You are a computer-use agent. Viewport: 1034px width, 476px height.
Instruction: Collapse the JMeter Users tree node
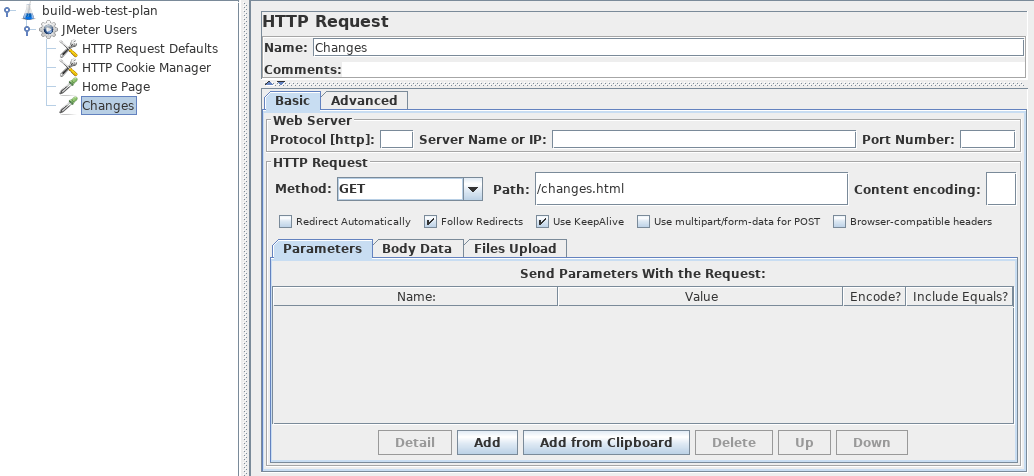(x=28, y=30)
